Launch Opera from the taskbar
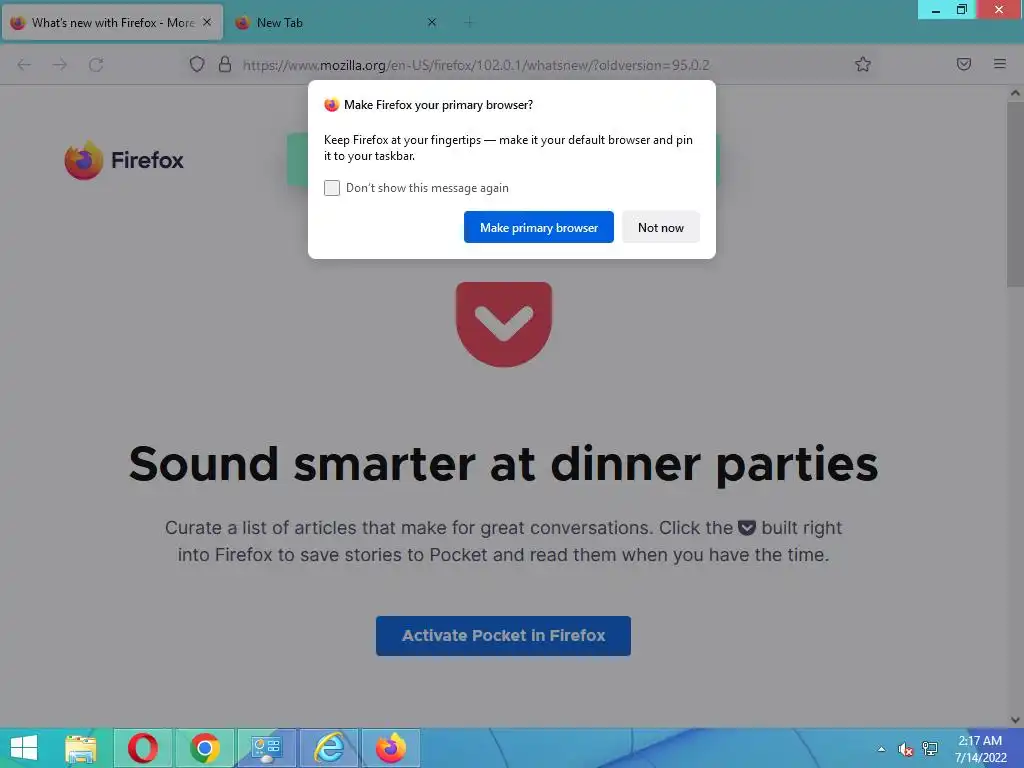Screen dimensions: 1024x768 coord(142,748)
